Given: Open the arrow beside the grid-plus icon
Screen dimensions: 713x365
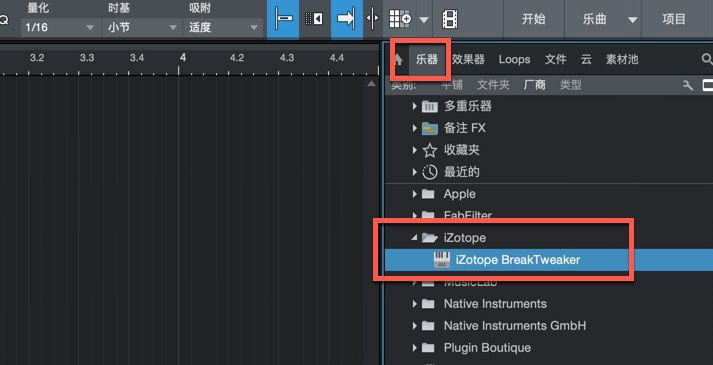Looking at the screenshot, I should (424, 20).
